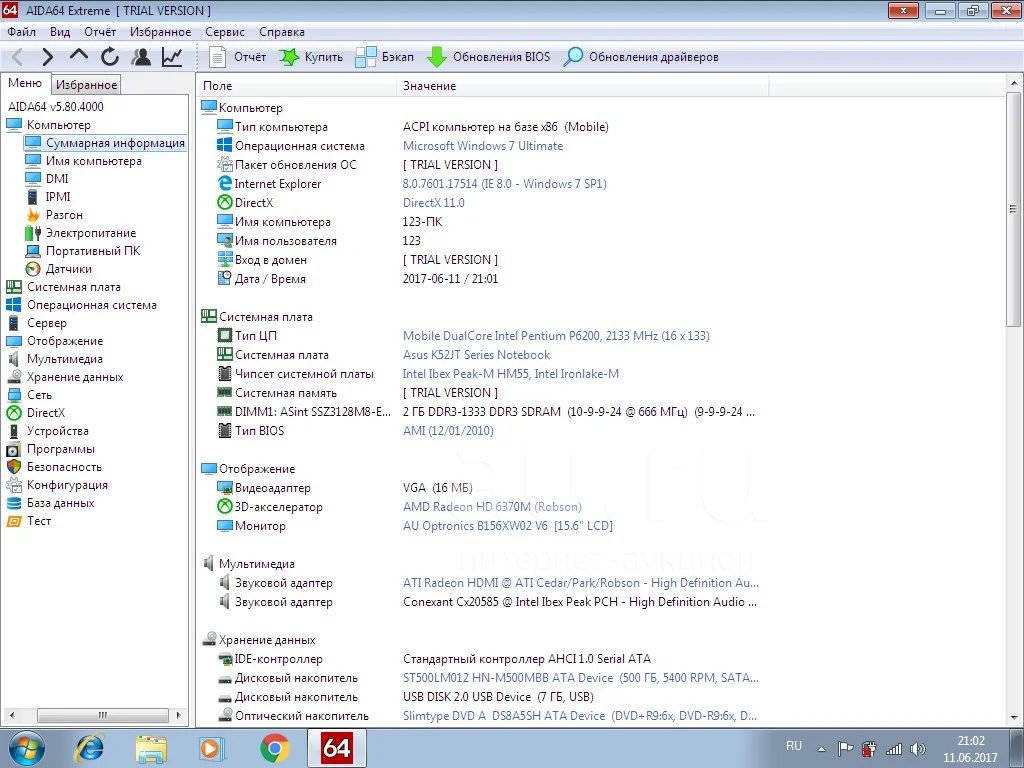
Task: Open DMI in the sidebar tree
Action: pyautogui.click(x=57, y=179)
